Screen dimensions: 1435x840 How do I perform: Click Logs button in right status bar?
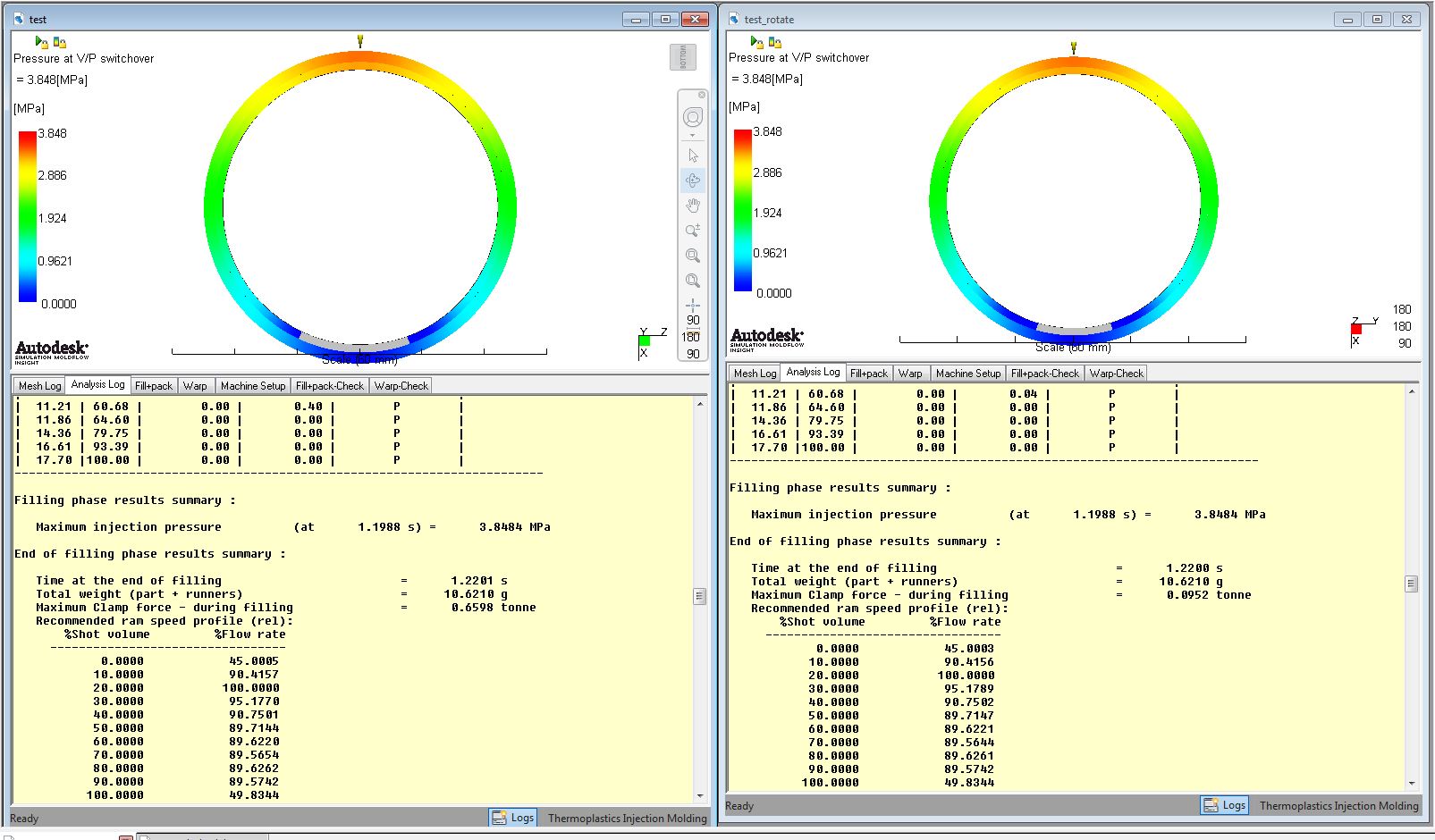[1225, 805]
